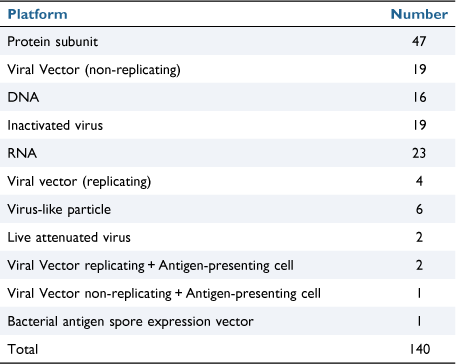Select the Live attenuated virus row label
This screenshot has height=364, width=456.
(x=69, y=237)
